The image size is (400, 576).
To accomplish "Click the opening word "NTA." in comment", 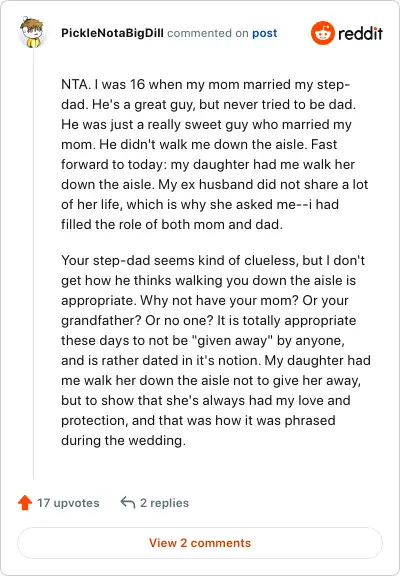I will tap(76, 84).
